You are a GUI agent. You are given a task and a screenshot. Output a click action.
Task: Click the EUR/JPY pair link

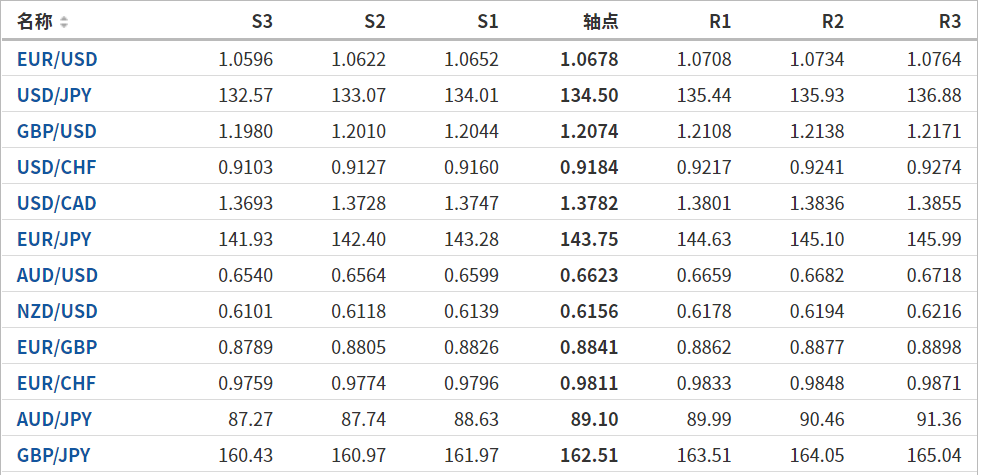tap(54, 239)
